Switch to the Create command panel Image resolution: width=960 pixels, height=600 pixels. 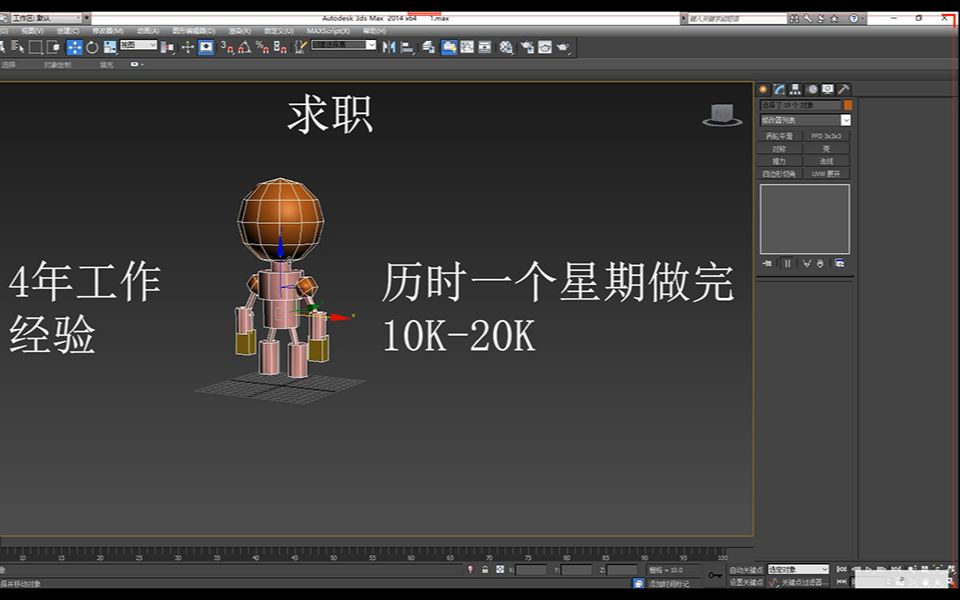coord(762,89)
